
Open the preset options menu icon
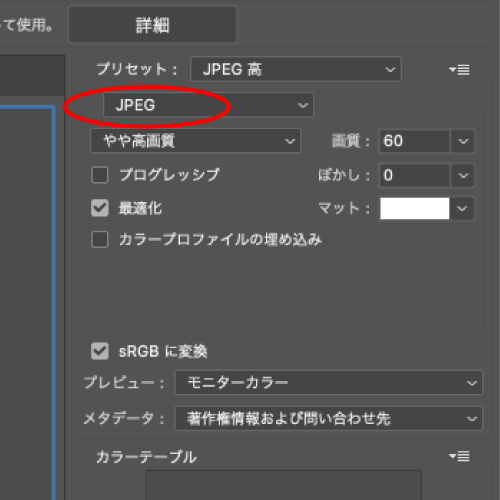(459, 70)
